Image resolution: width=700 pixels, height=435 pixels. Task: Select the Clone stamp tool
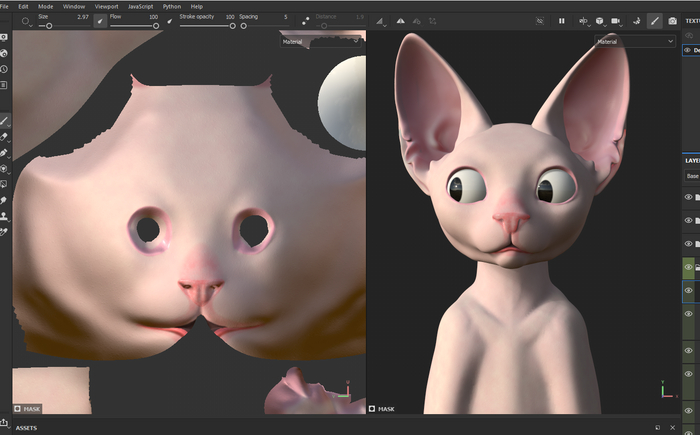pos(5,216)
